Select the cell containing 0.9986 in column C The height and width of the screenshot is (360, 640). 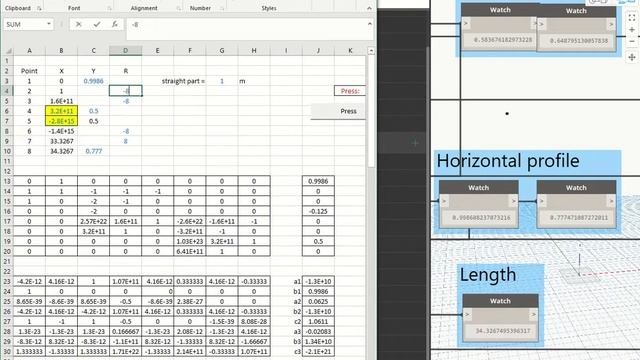(x=93, y=81)
